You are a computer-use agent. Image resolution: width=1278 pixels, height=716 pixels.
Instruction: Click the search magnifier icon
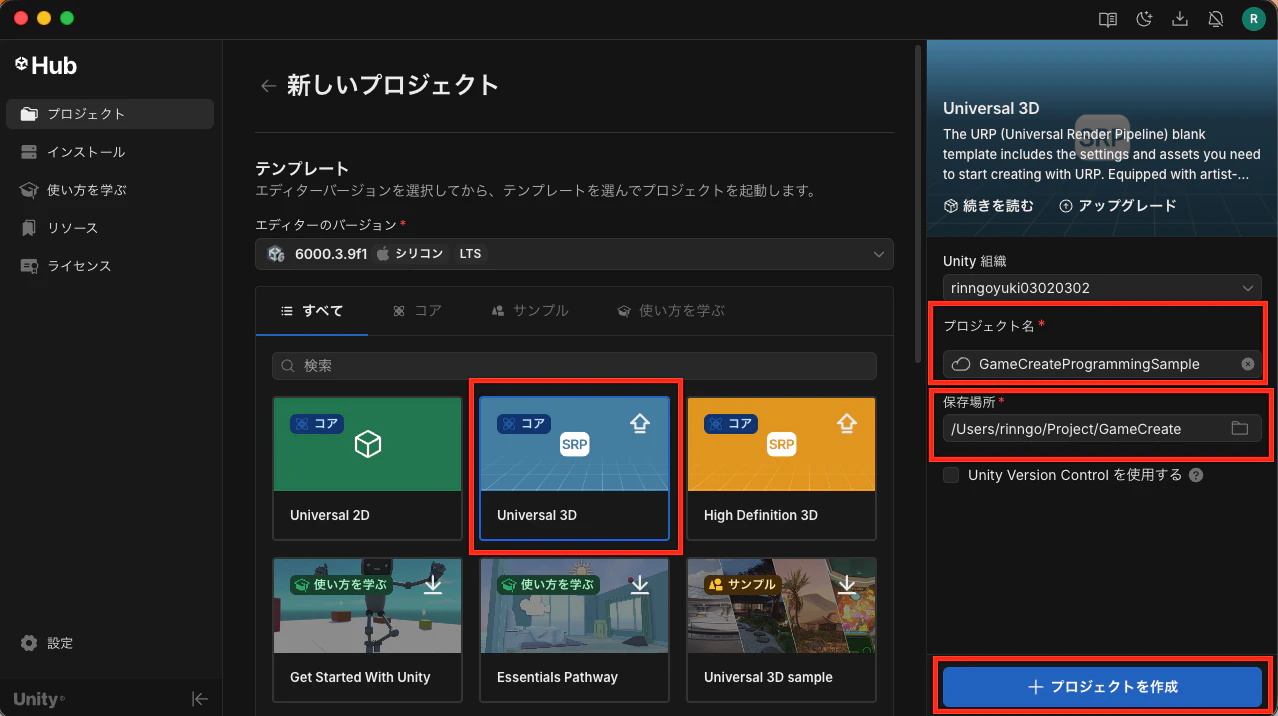(289, 366)
